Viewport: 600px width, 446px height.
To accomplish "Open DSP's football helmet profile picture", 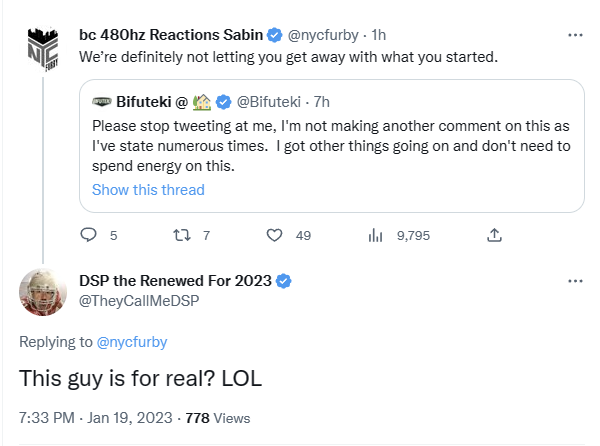I will point(43,292).
